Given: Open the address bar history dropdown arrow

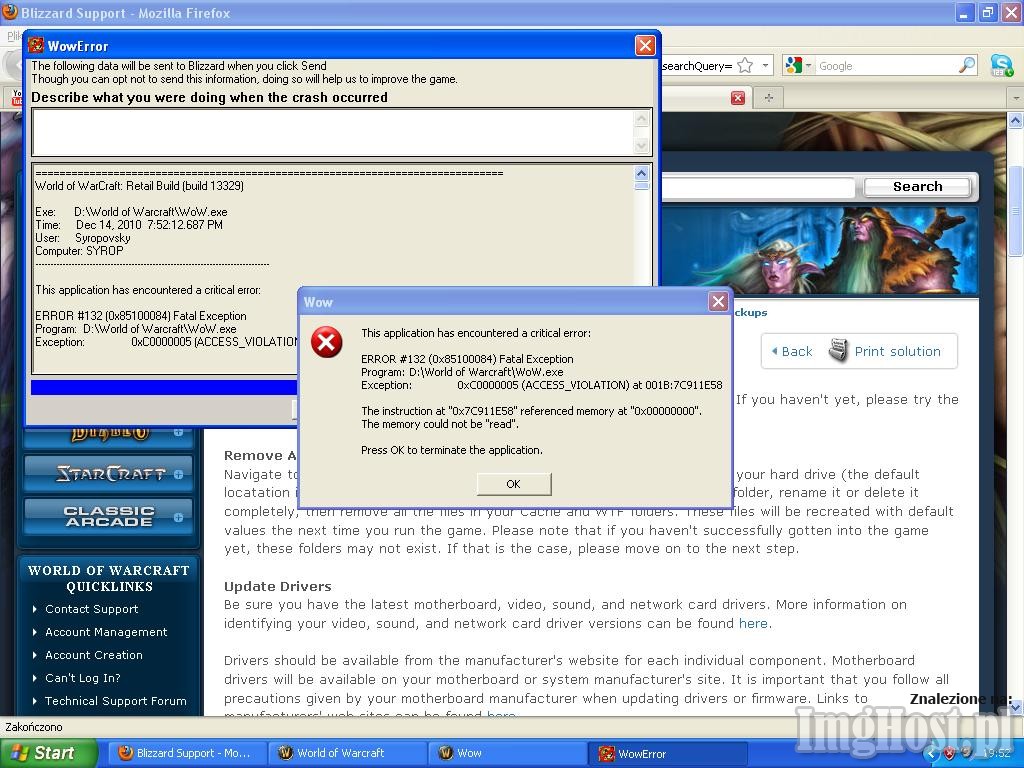Looking at the screenshot, I should click(765, 65).
